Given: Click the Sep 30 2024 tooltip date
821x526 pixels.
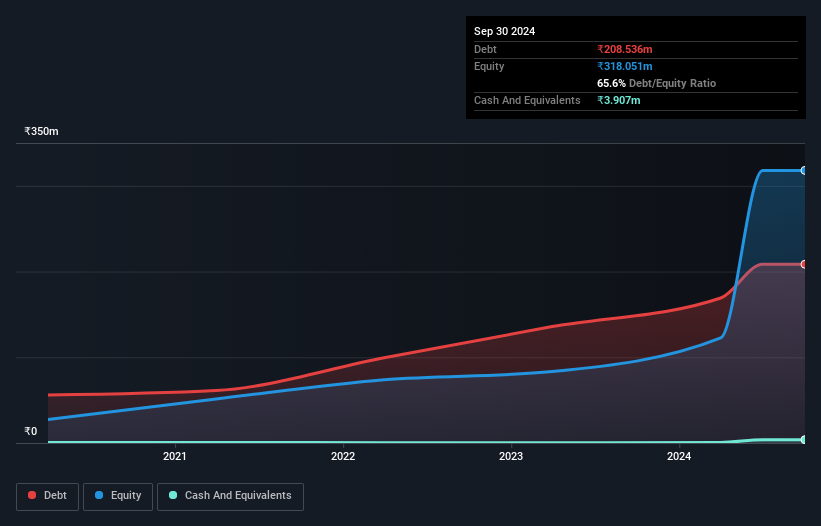Looking at the screenshot, I should point(504,31).
